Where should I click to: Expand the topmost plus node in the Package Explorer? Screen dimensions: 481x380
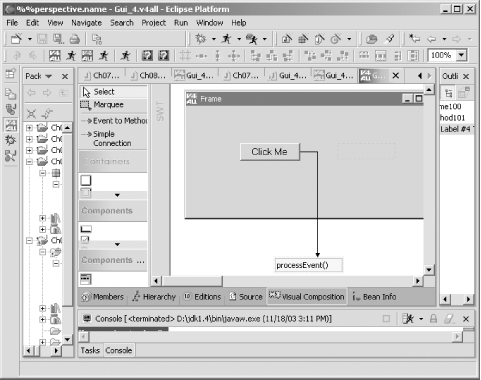point(29,128)
